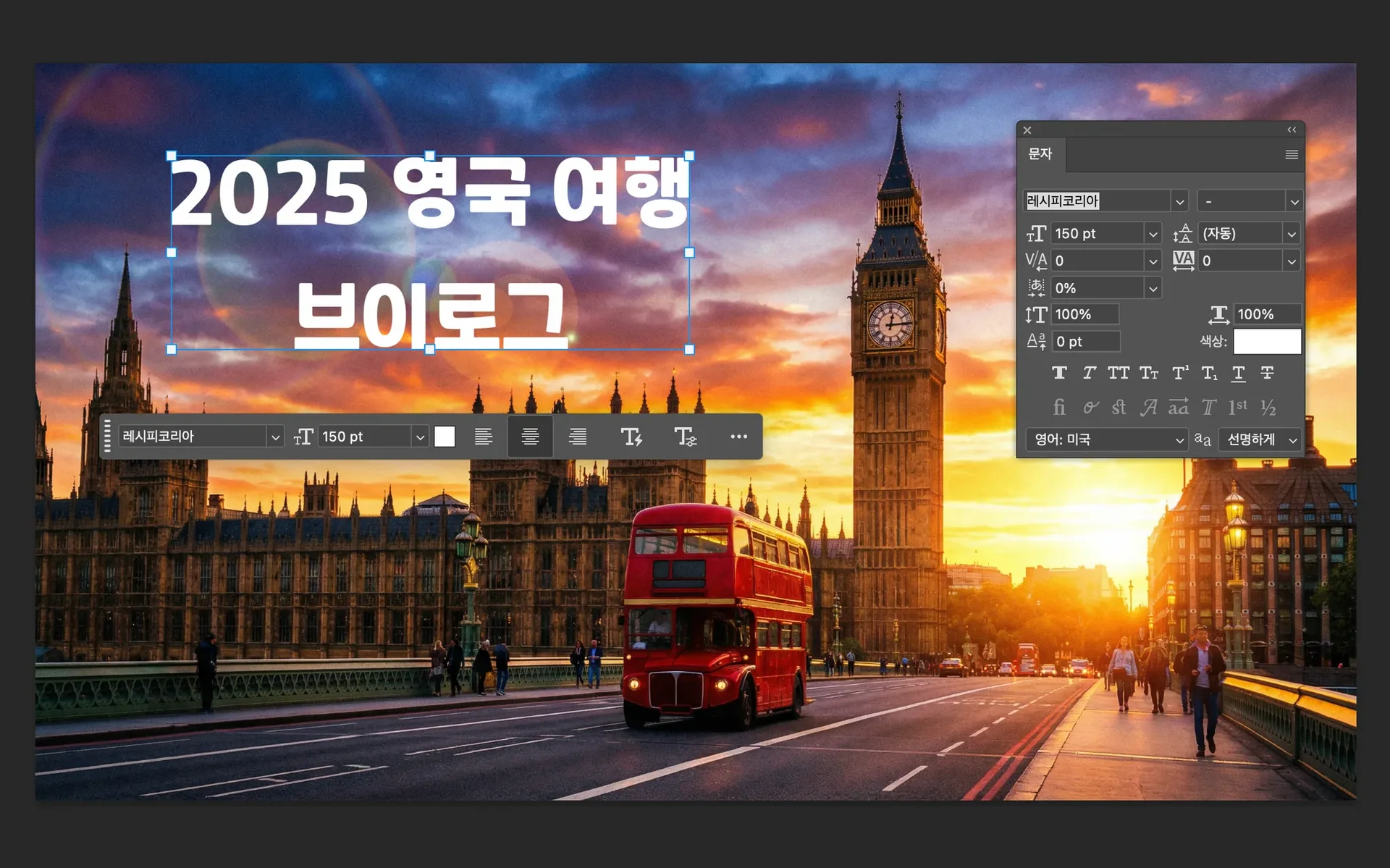1390x868 pixels.
Task: Click the 0 pt baseline shift field
Action: (1085, 342)
